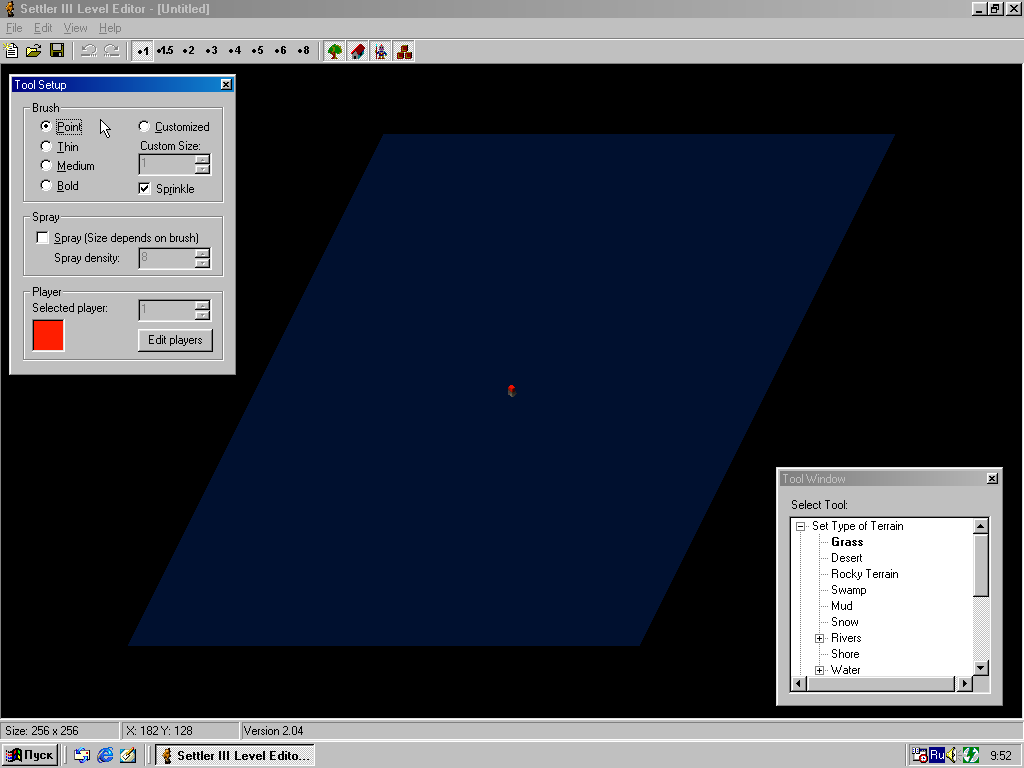Select the stacked crates resources icon
The height and width of the screenshot is (768, 1024).
coord(404,51)
